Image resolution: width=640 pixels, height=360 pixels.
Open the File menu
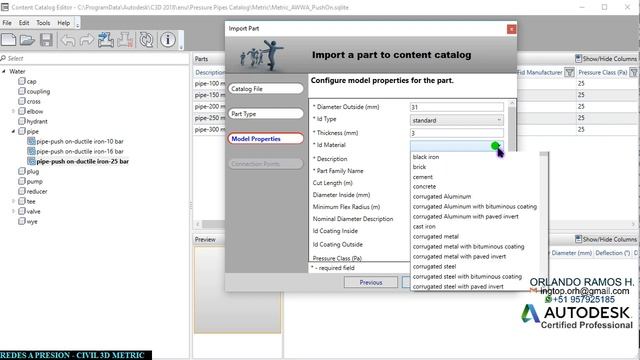tap(7, 23)
